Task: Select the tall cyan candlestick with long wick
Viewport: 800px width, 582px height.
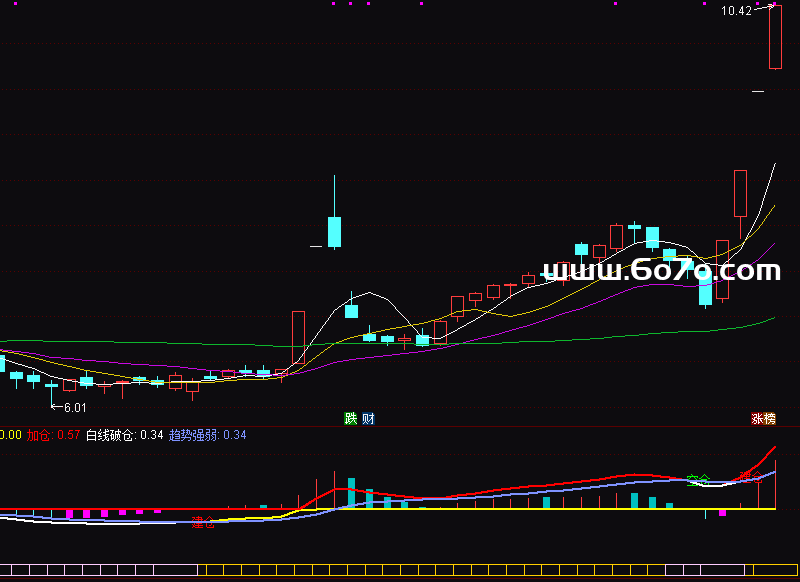Action: coord(334,231)
